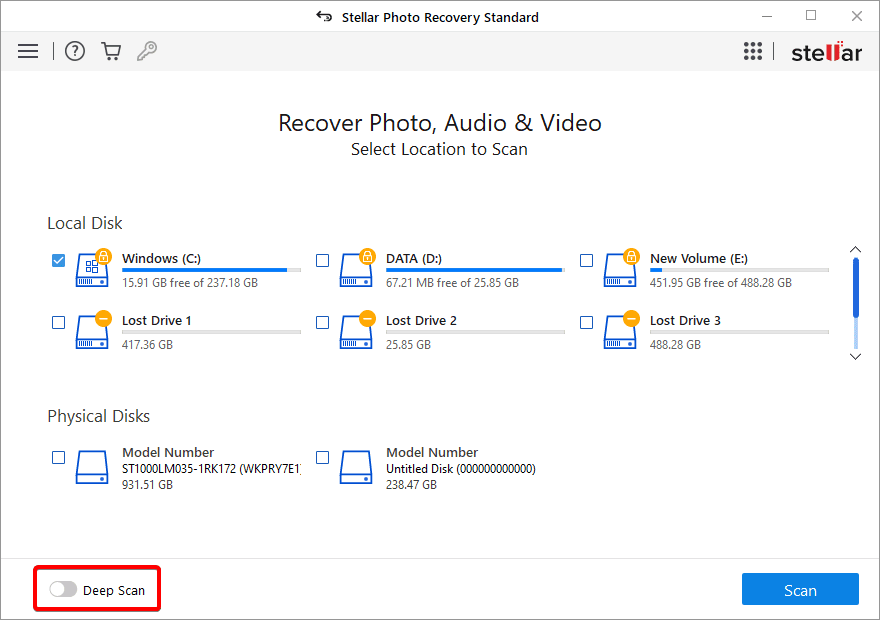Click the DATA (D:) usage bar

click(x=475, y=270)
